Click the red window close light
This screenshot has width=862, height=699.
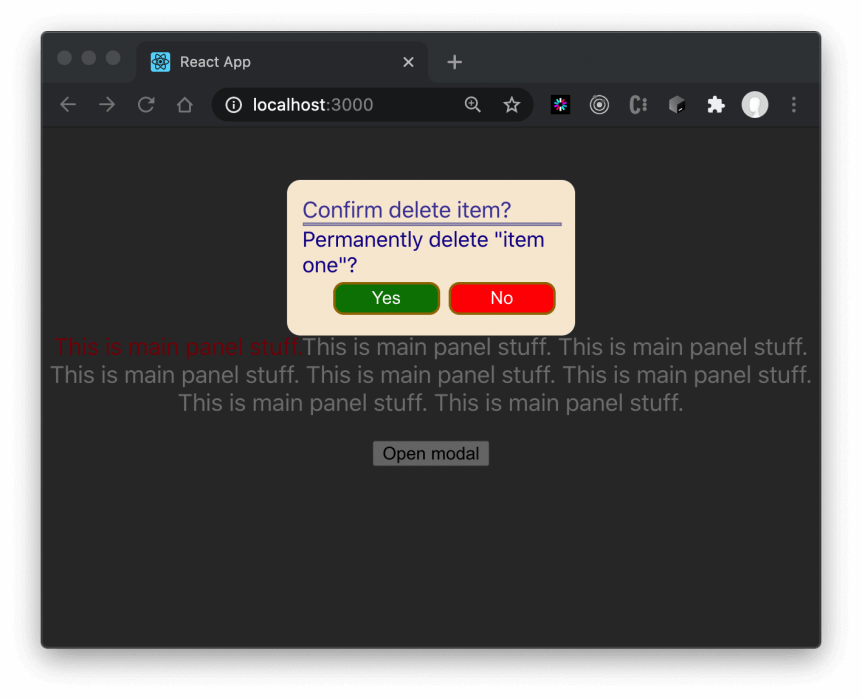[x=64, y=58]
